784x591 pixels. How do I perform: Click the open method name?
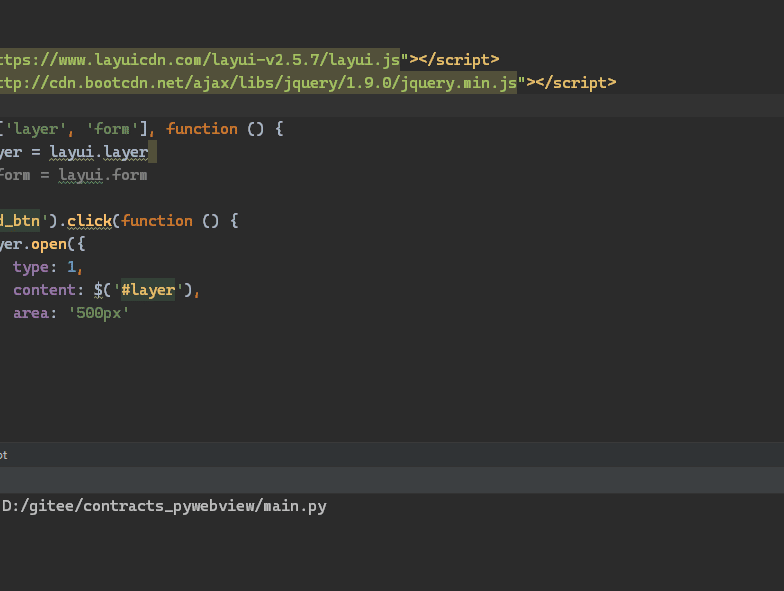(x=49, y=244)
